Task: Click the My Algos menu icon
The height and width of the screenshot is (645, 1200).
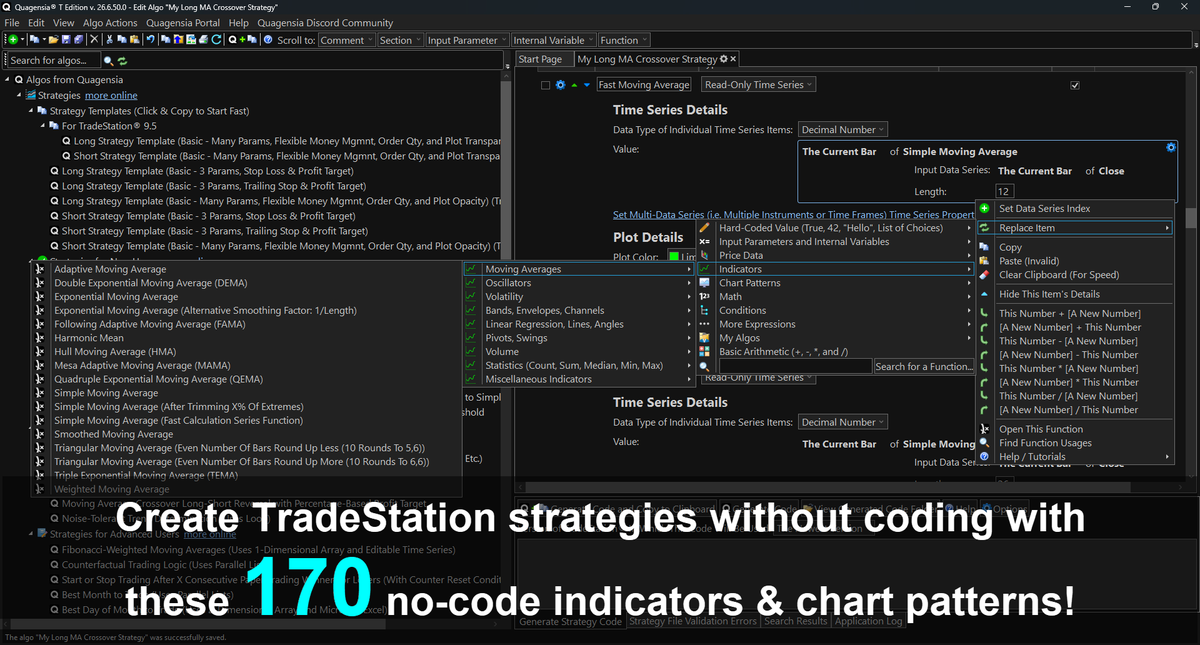Action: coord(705,338)
